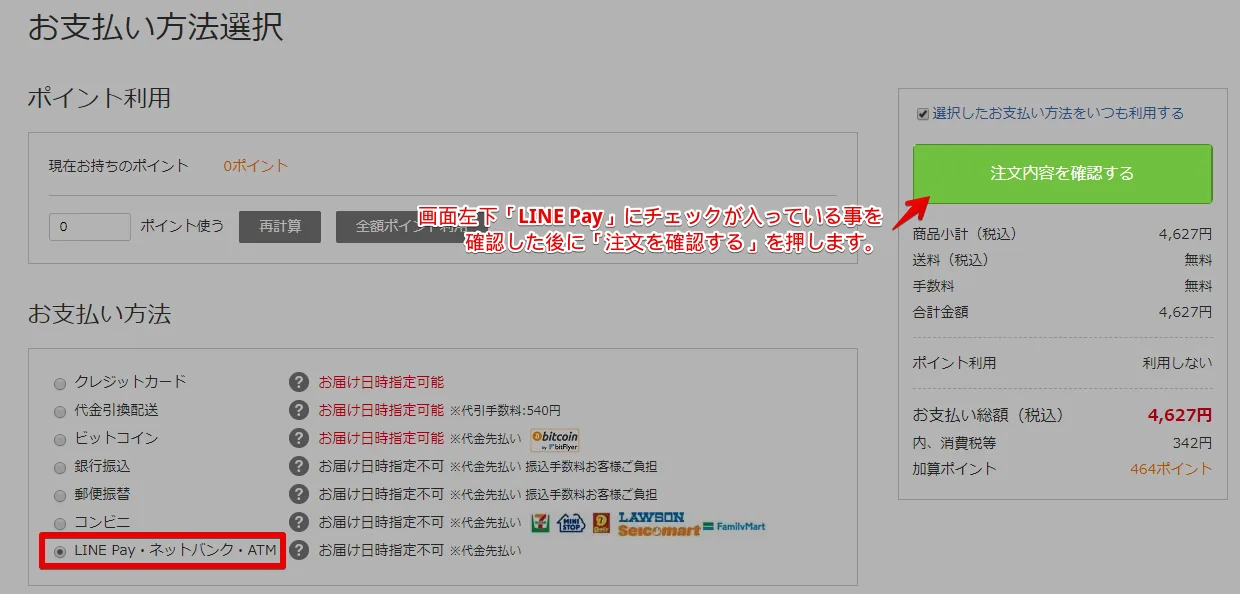Click the Lawson logo
Screen dimensions: 1240x594
point(652,517)
